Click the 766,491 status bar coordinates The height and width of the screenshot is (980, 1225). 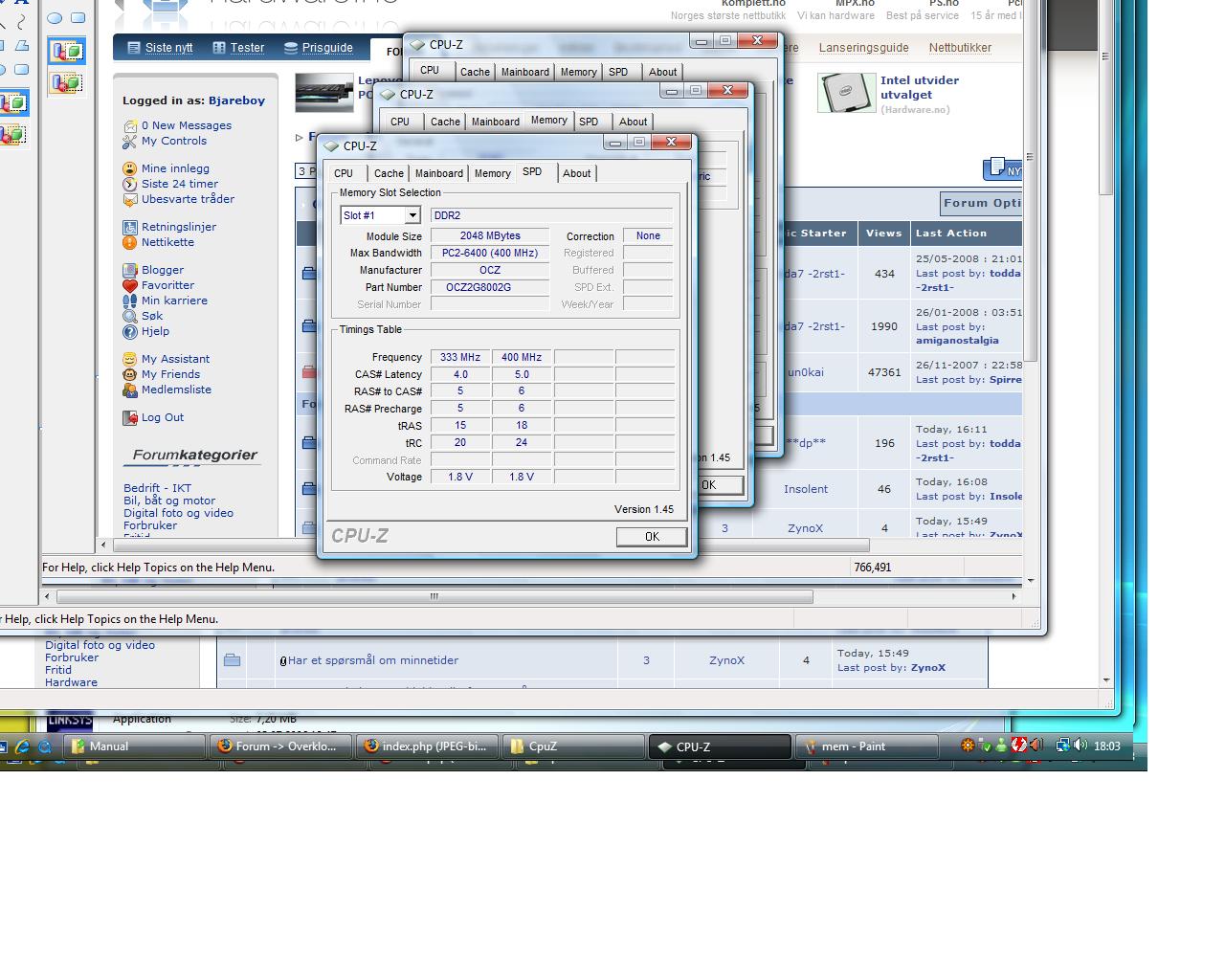[873, 568]
